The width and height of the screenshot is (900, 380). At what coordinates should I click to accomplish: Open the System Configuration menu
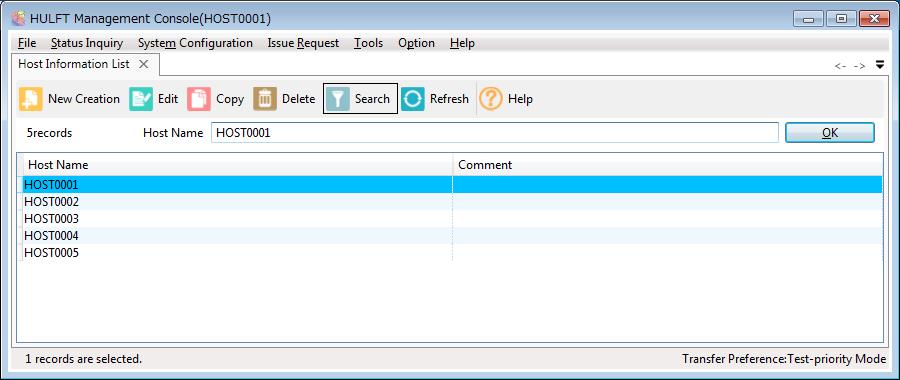(195, 43)
